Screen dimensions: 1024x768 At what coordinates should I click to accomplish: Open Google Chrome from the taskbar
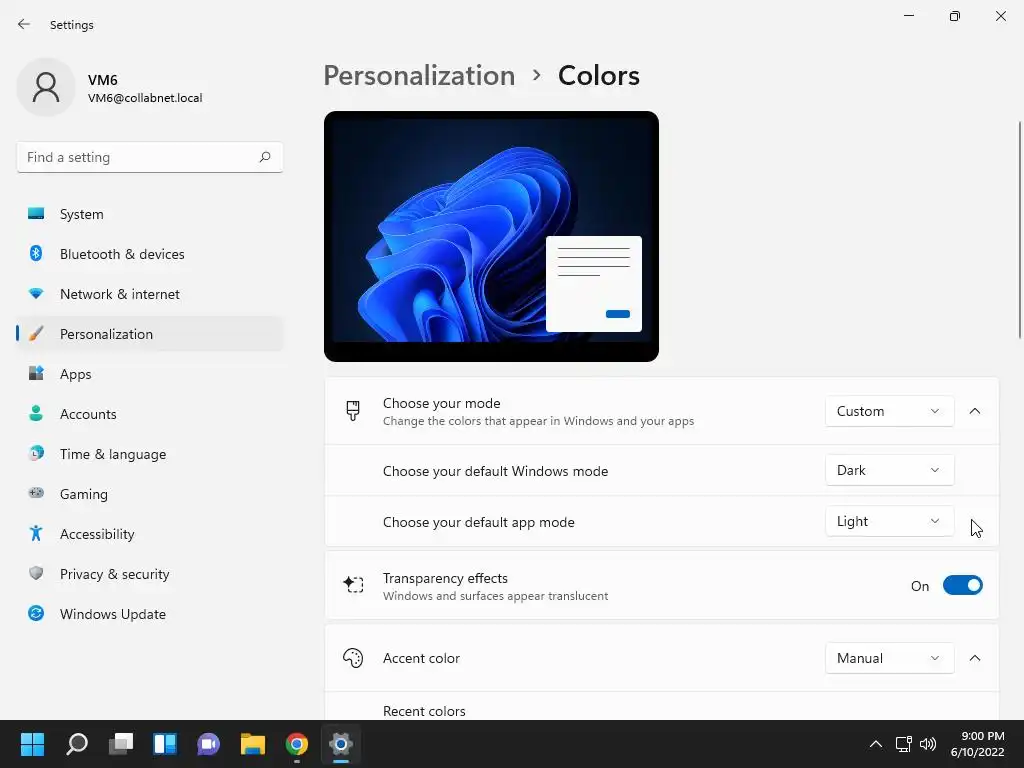pyautogui.click(x=296, y=744)
